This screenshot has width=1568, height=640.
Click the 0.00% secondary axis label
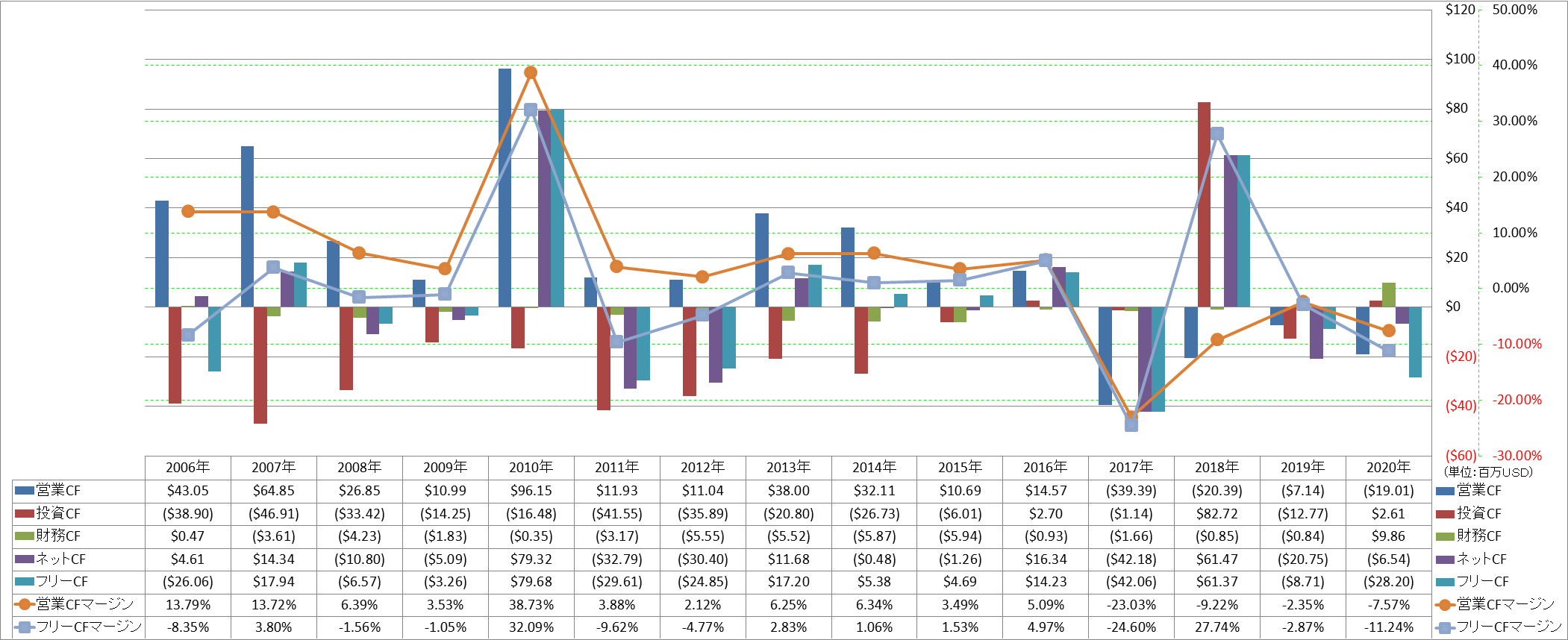click(x=1511, y=288)
